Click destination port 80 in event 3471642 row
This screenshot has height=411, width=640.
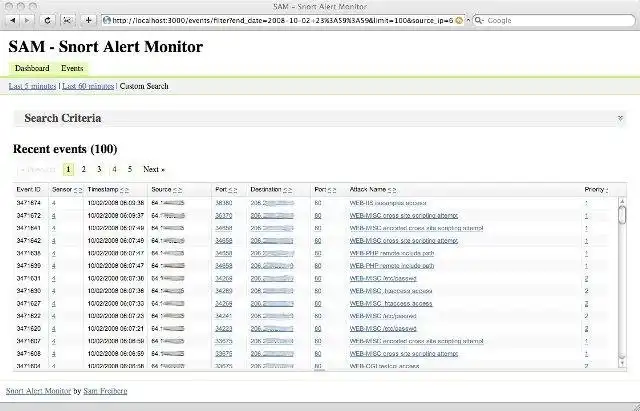[318, 241]
